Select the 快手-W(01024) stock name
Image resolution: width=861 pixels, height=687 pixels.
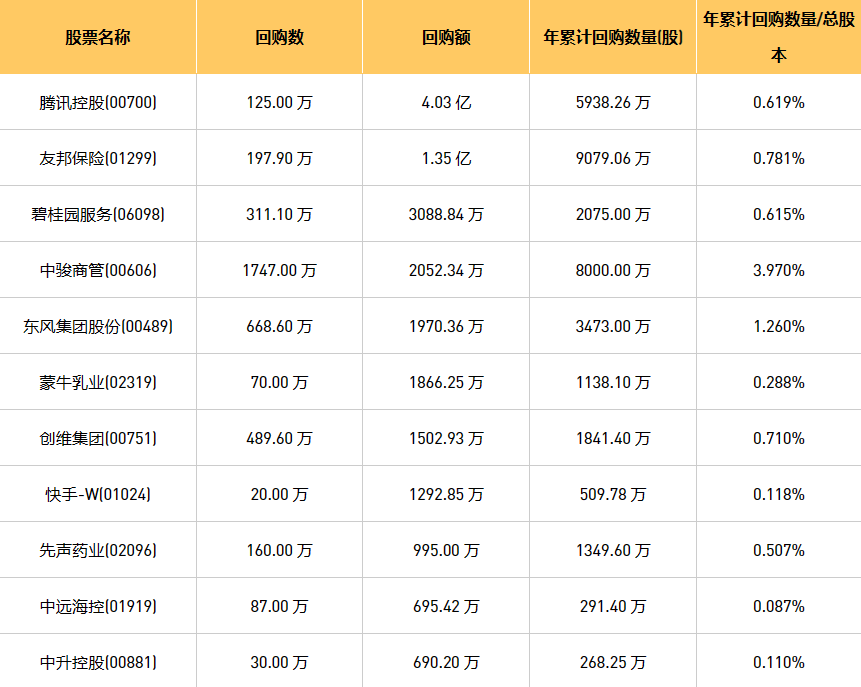pos(98,494)
